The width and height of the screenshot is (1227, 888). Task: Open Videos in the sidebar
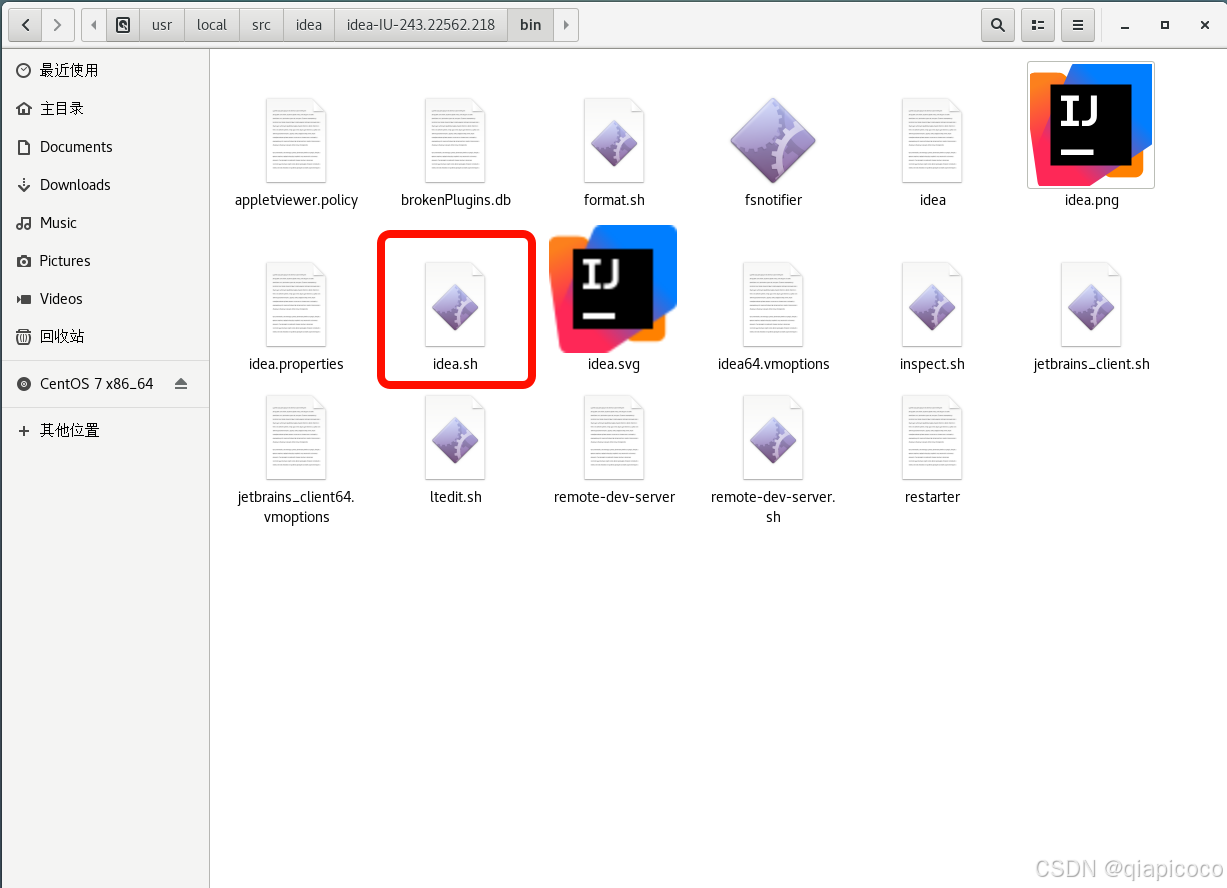point(105,298)
